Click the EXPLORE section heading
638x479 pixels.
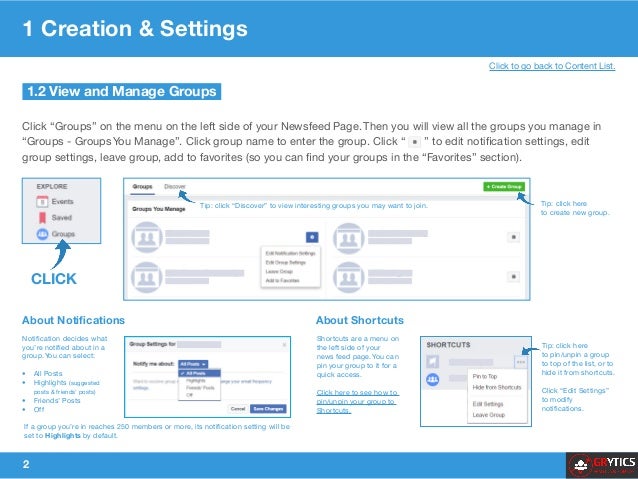(x=52, y=186)
